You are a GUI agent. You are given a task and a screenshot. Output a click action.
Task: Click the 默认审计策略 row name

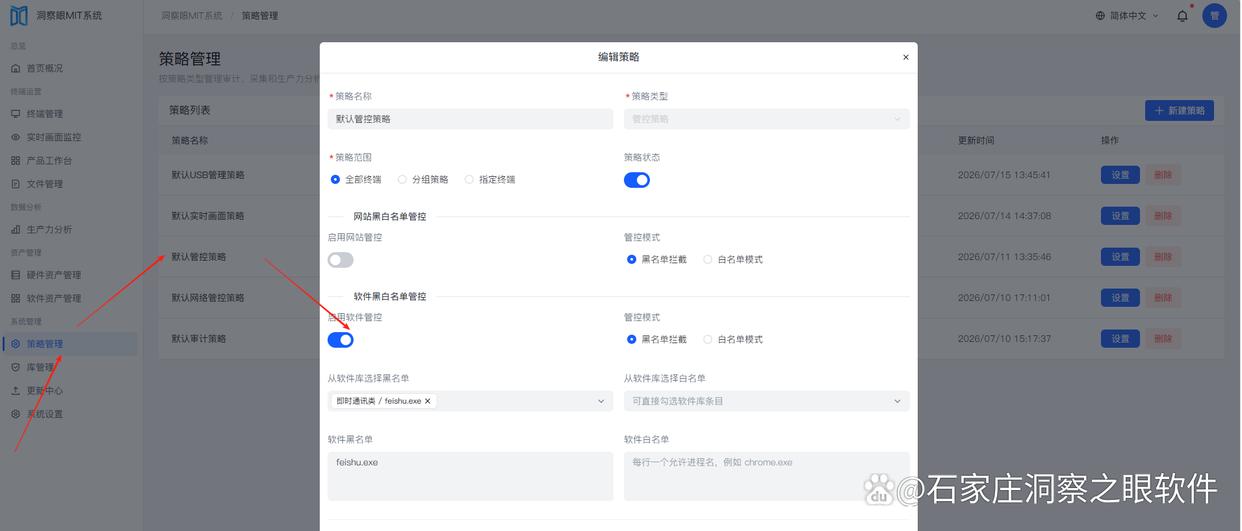coord(199,339)
